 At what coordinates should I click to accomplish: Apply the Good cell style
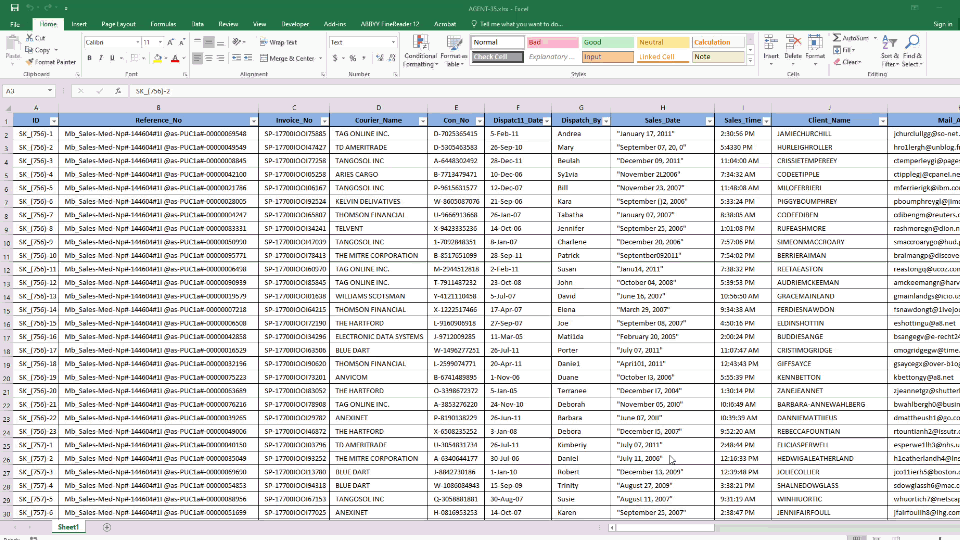tap(607, 42)
